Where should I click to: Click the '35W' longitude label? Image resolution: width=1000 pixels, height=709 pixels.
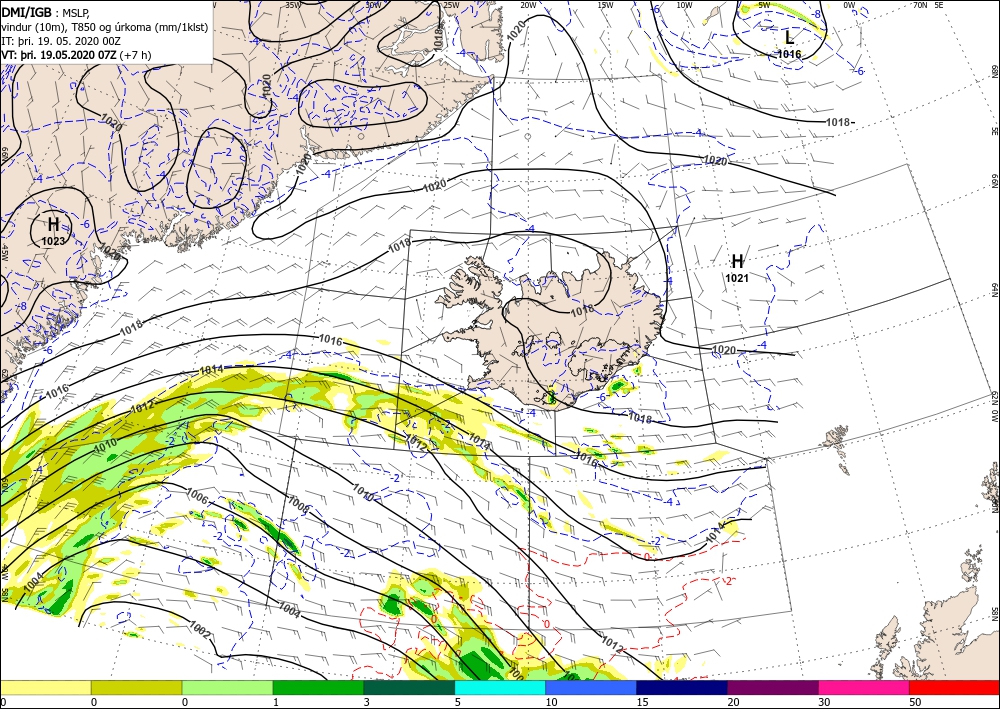point(292,5)
